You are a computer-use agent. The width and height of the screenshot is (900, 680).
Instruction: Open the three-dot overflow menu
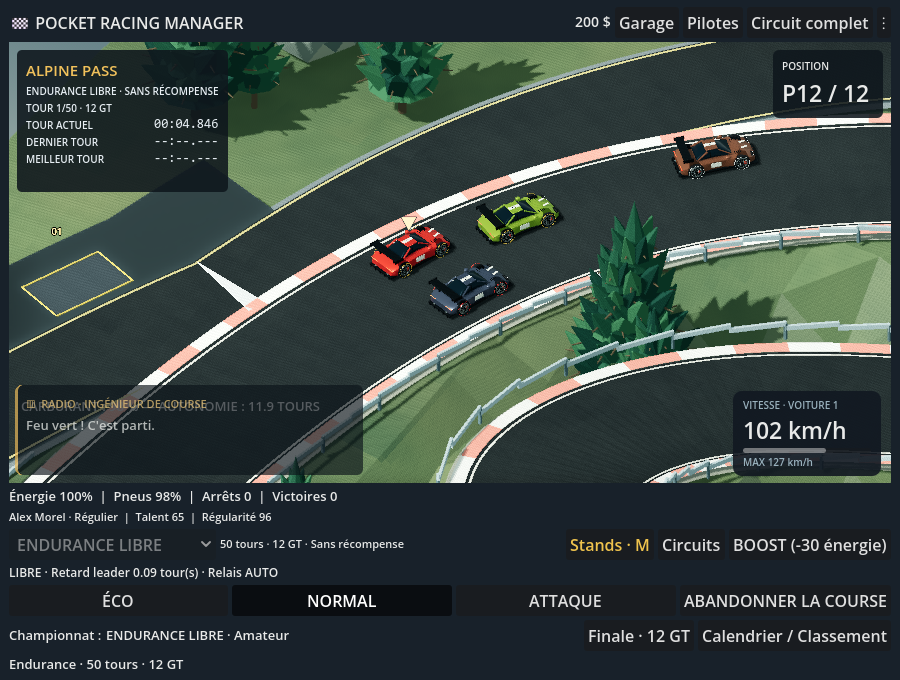884,23
